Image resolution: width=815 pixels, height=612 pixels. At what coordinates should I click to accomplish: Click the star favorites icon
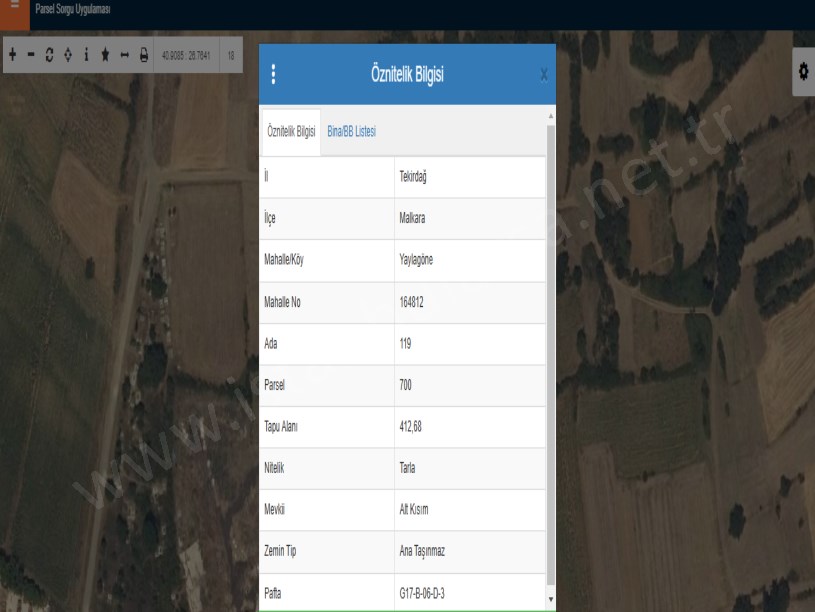106,54
